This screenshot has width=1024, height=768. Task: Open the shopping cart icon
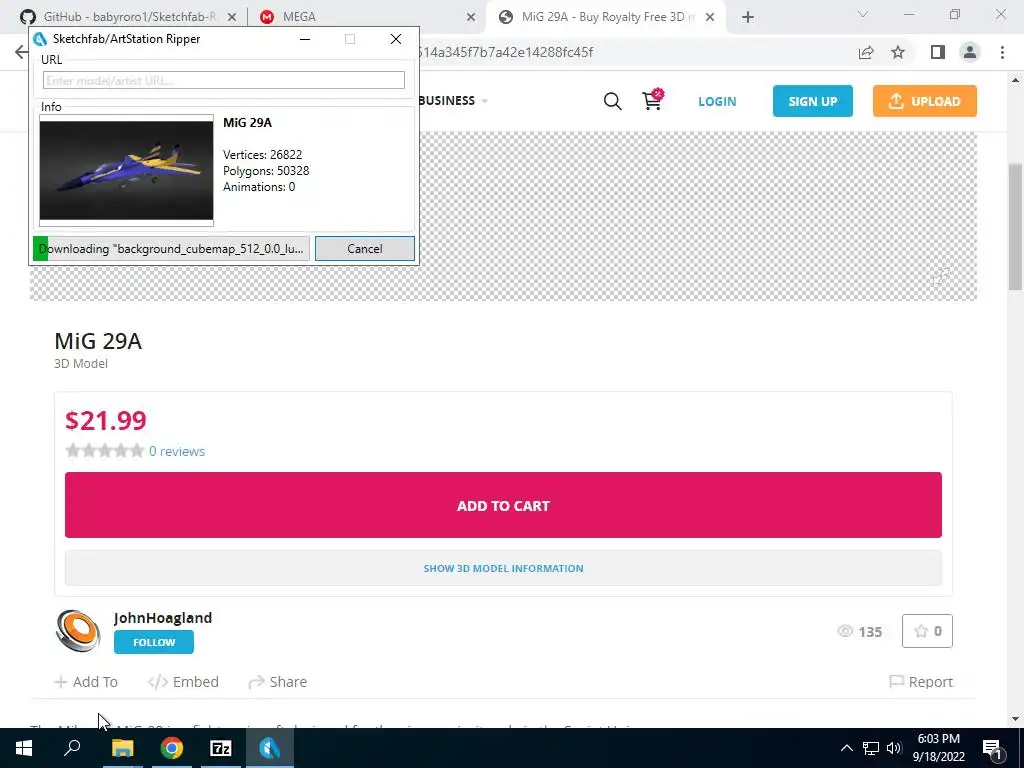point(652,100)
